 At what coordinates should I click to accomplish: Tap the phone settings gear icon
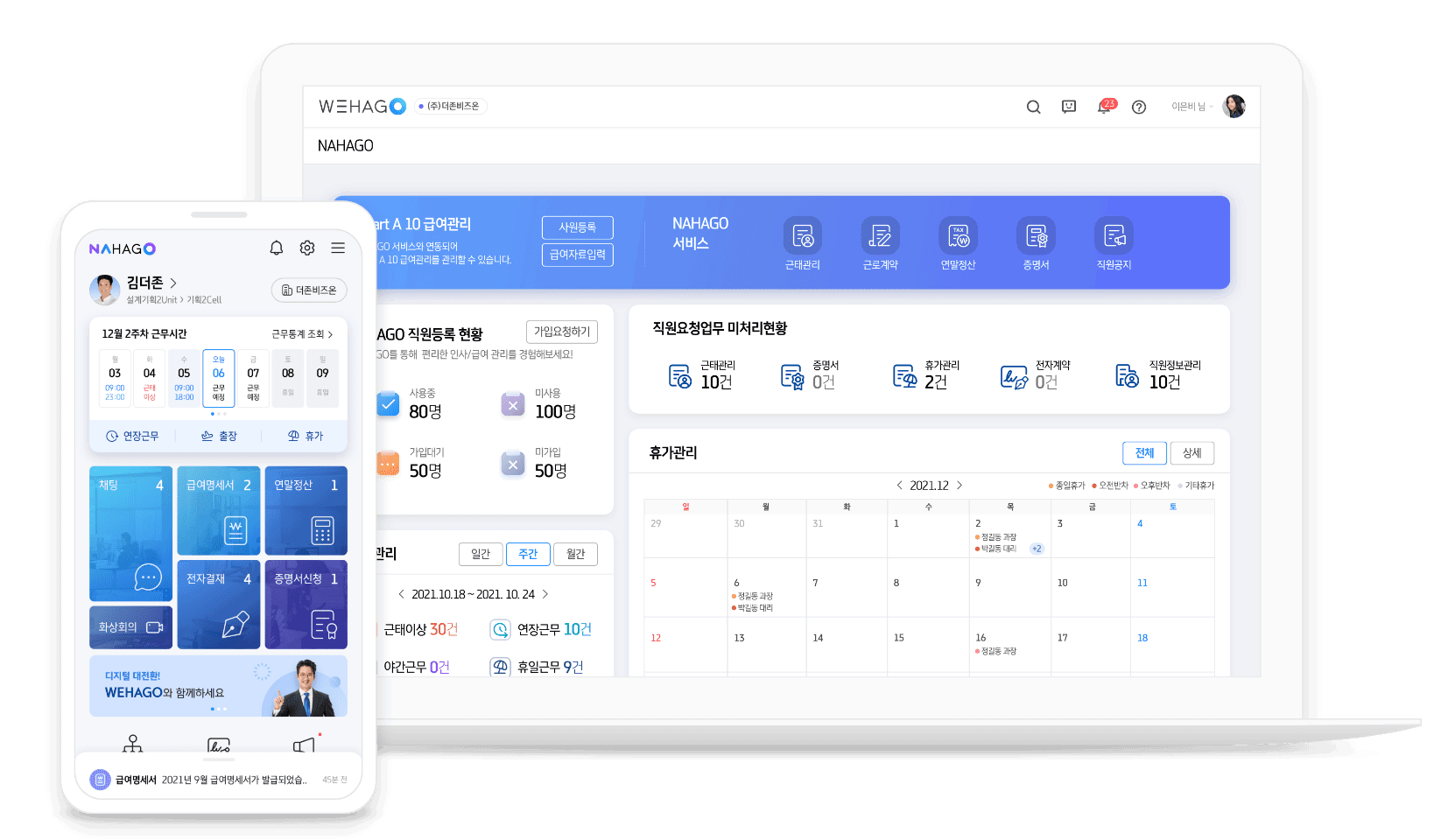point(307,248)
